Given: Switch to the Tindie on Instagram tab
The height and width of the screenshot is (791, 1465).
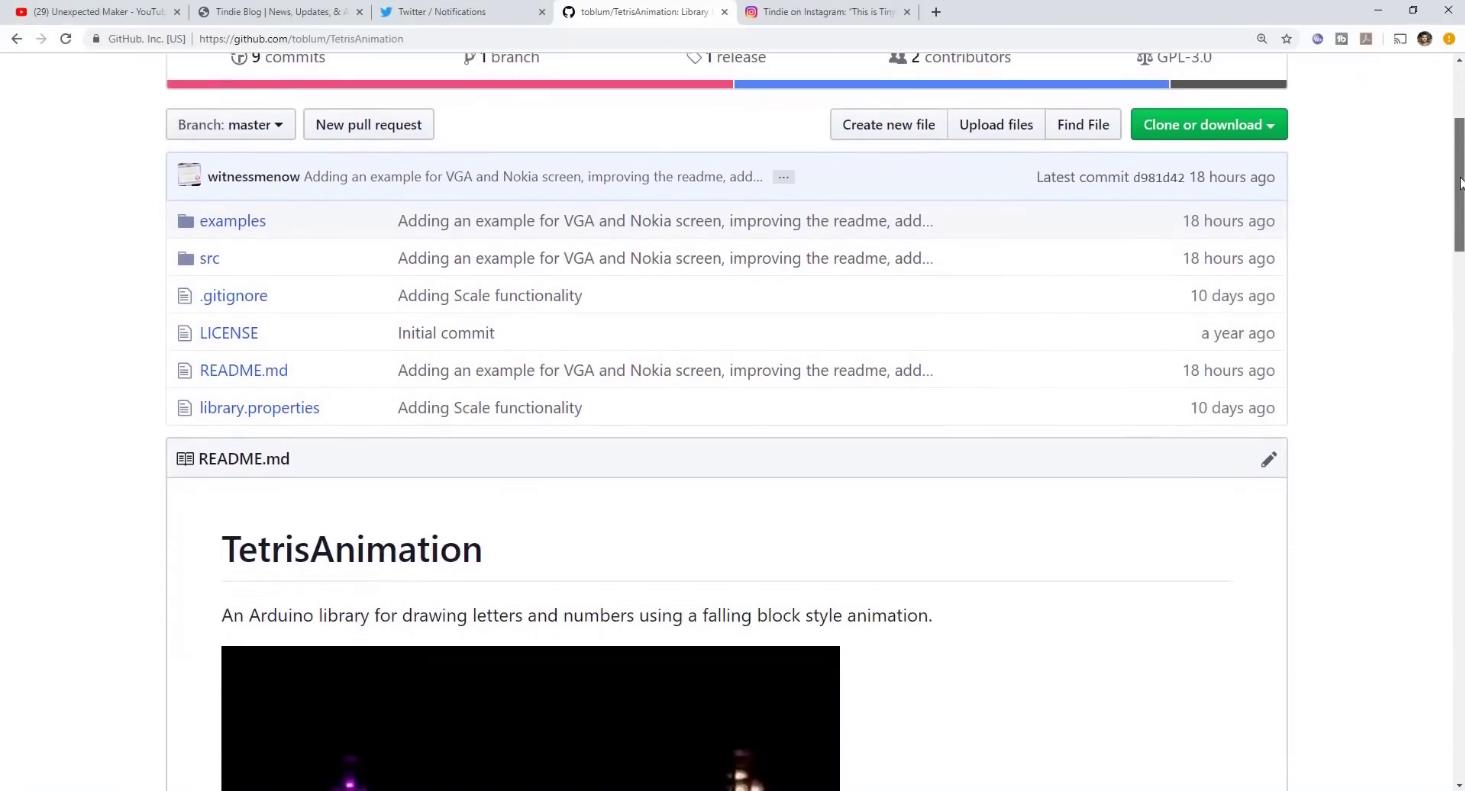Looking at the screenshot, I should (827, 12).
